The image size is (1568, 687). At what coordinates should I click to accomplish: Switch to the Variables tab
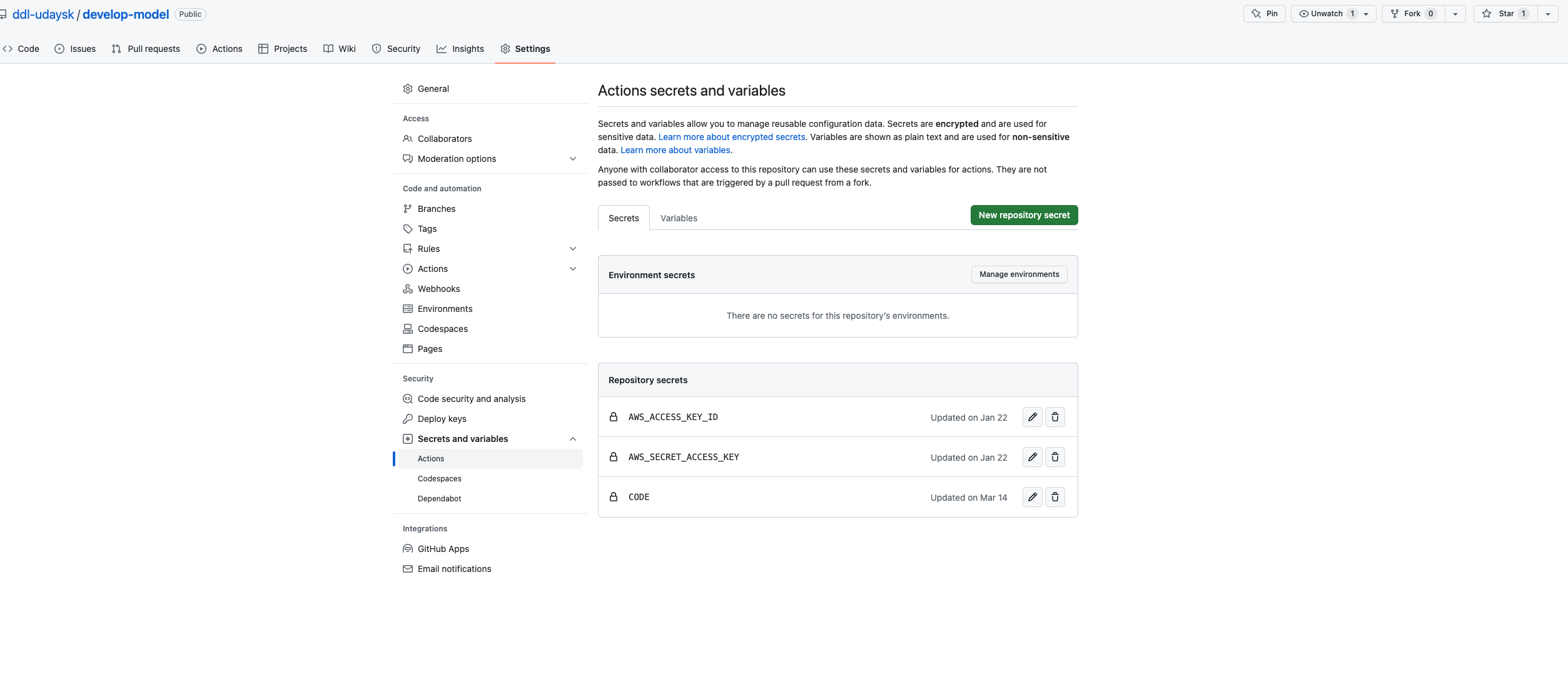coord(679,218)
